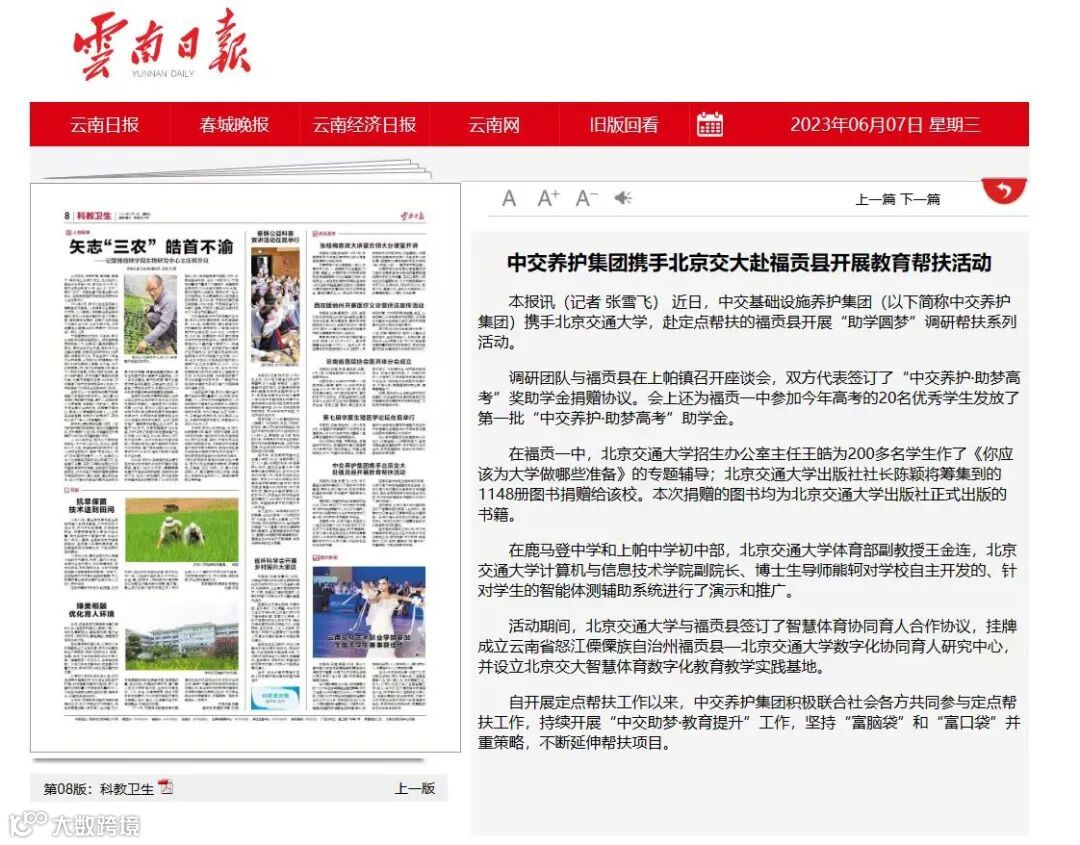Click the paragraph starting 在福贡一中
The width and height of the screenshot is (1080, 845).
[x=744, y=483]
